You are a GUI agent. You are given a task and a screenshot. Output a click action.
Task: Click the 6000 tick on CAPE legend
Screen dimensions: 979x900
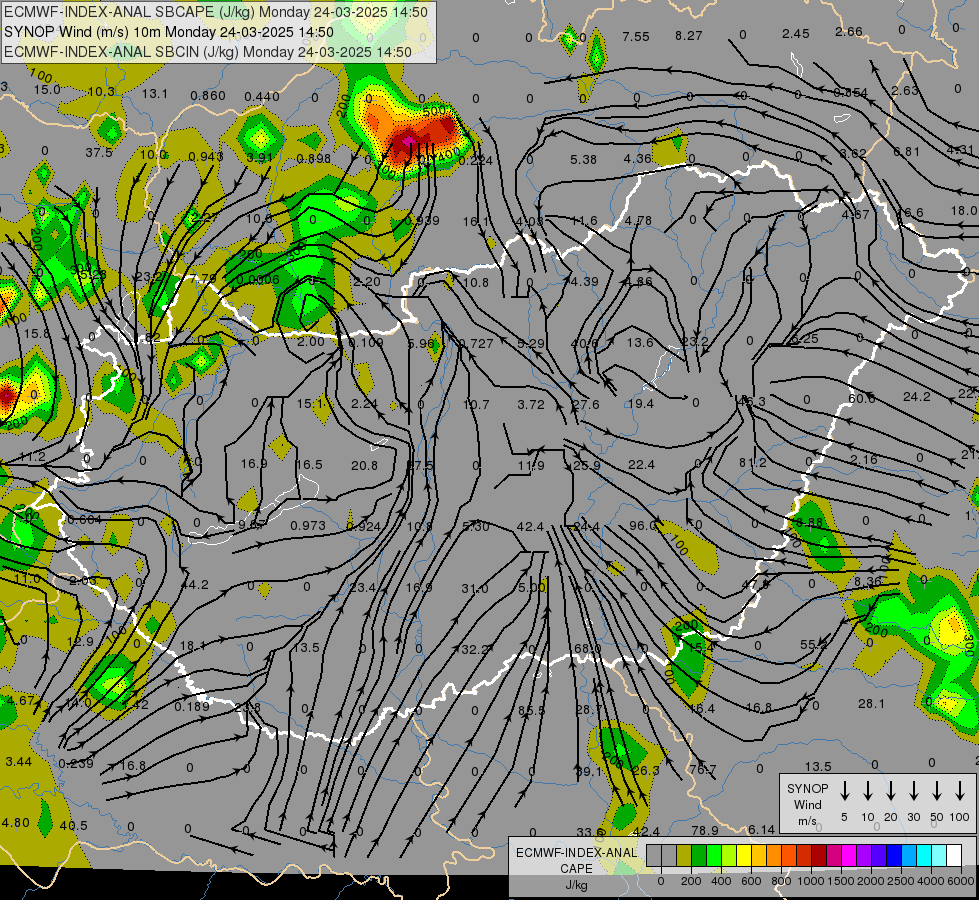(961, 881)
